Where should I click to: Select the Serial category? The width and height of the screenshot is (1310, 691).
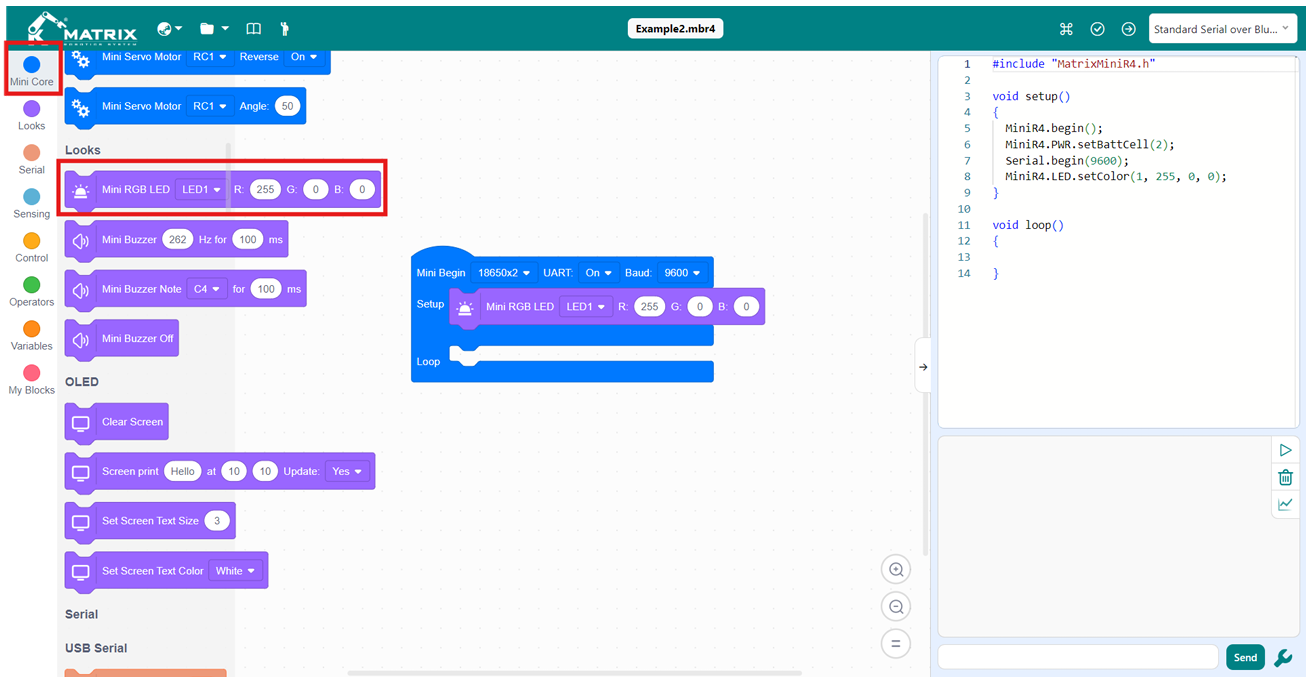tap(32, 159)
